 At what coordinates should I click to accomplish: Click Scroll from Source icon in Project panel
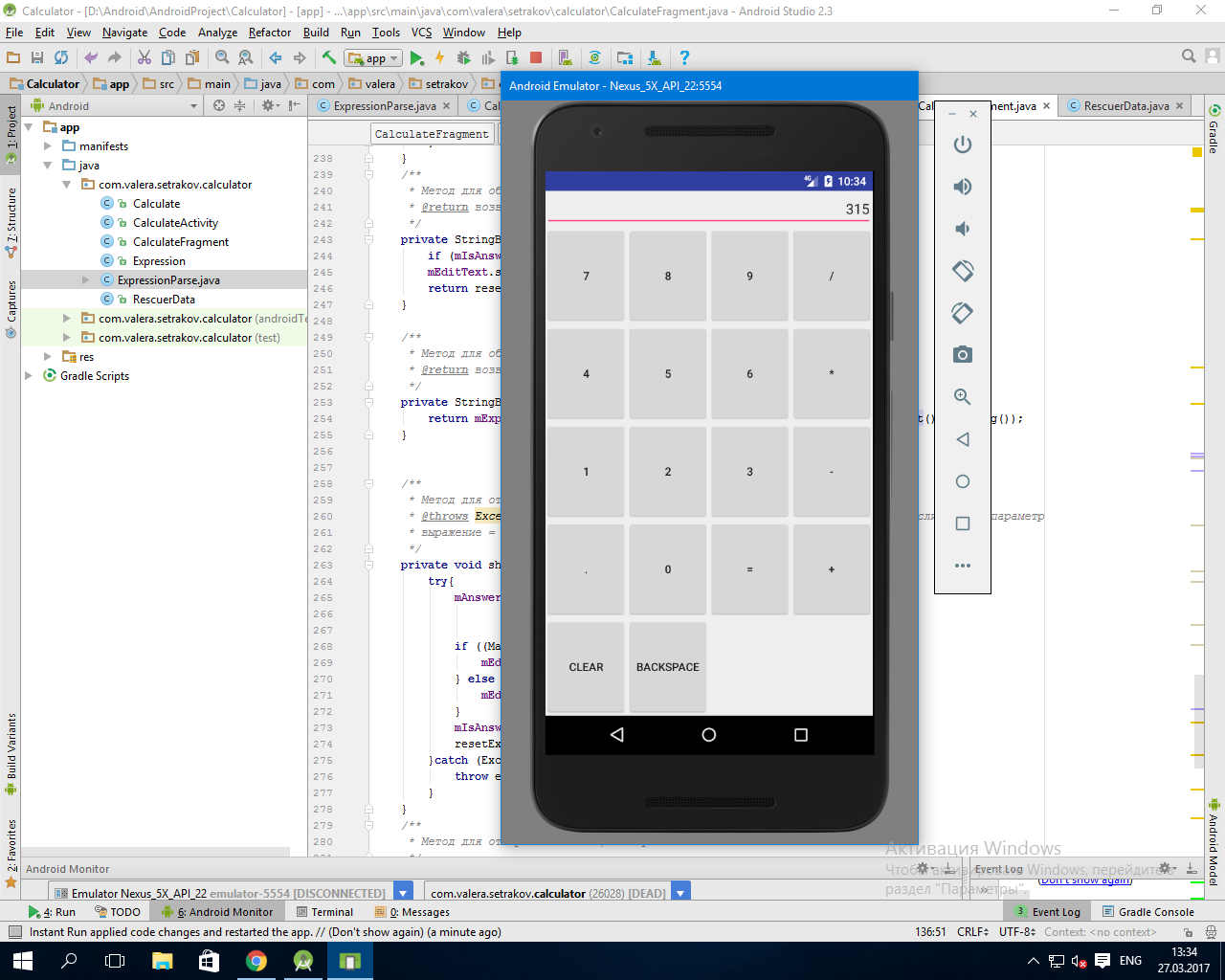coord(219,106)
